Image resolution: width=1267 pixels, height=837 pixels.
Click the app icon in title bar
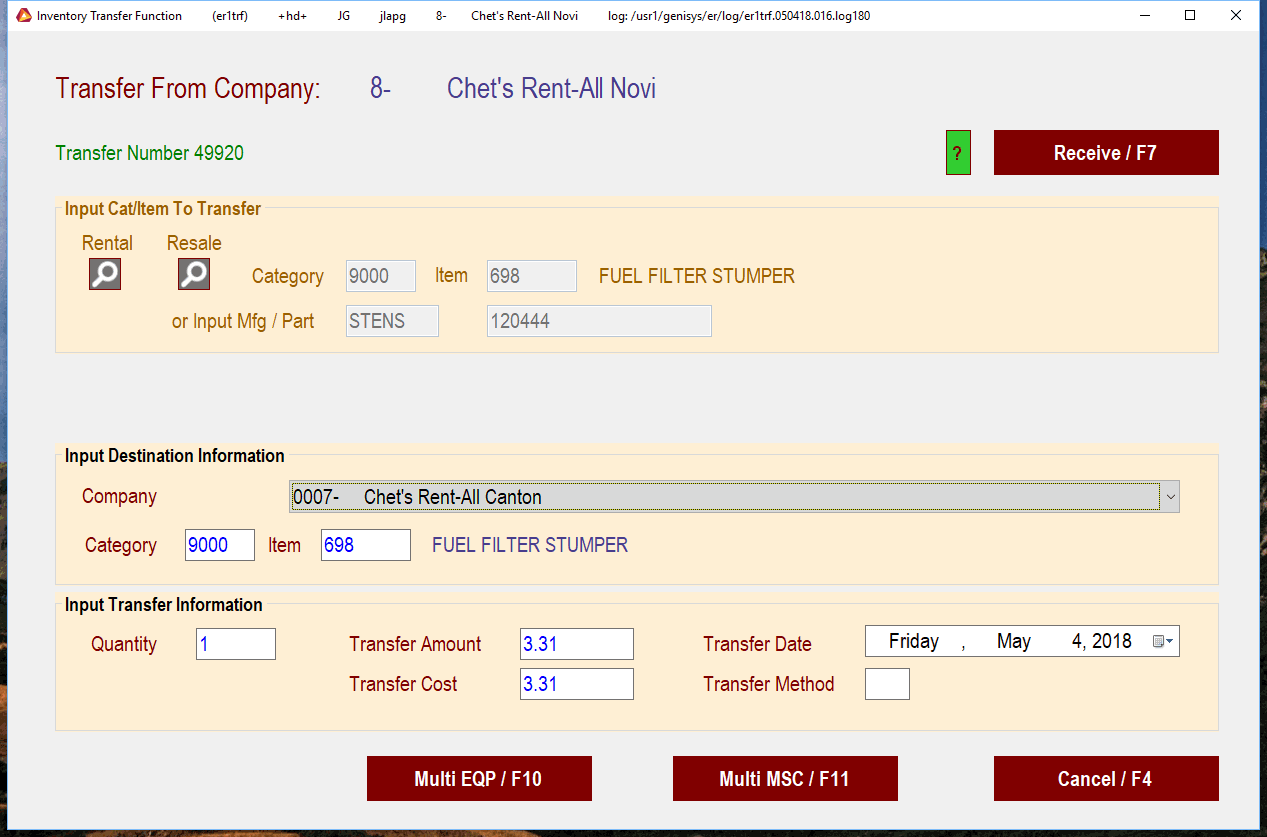pos(24,15)
